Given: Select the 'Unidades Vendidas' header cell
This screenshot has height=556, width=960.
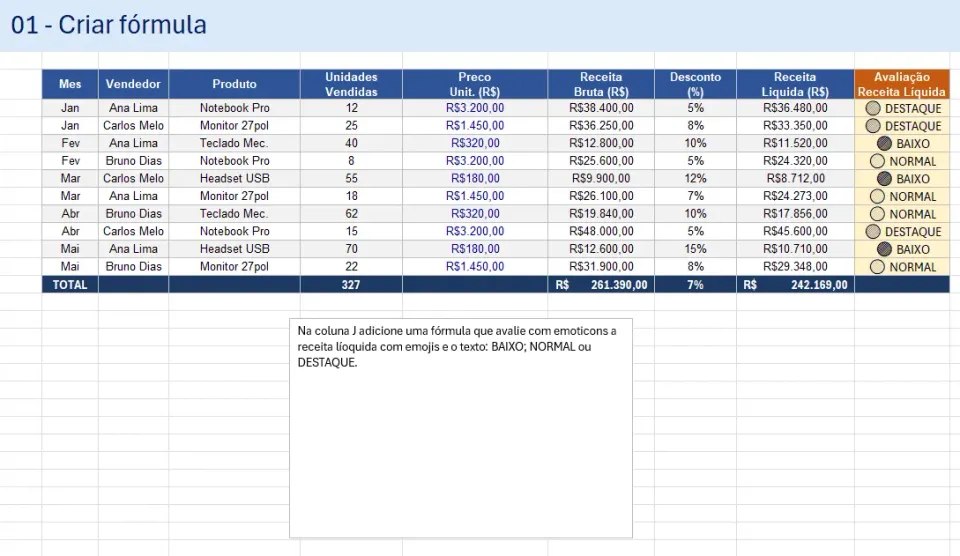Looking at the screenshot, I should tap(351, 84).
